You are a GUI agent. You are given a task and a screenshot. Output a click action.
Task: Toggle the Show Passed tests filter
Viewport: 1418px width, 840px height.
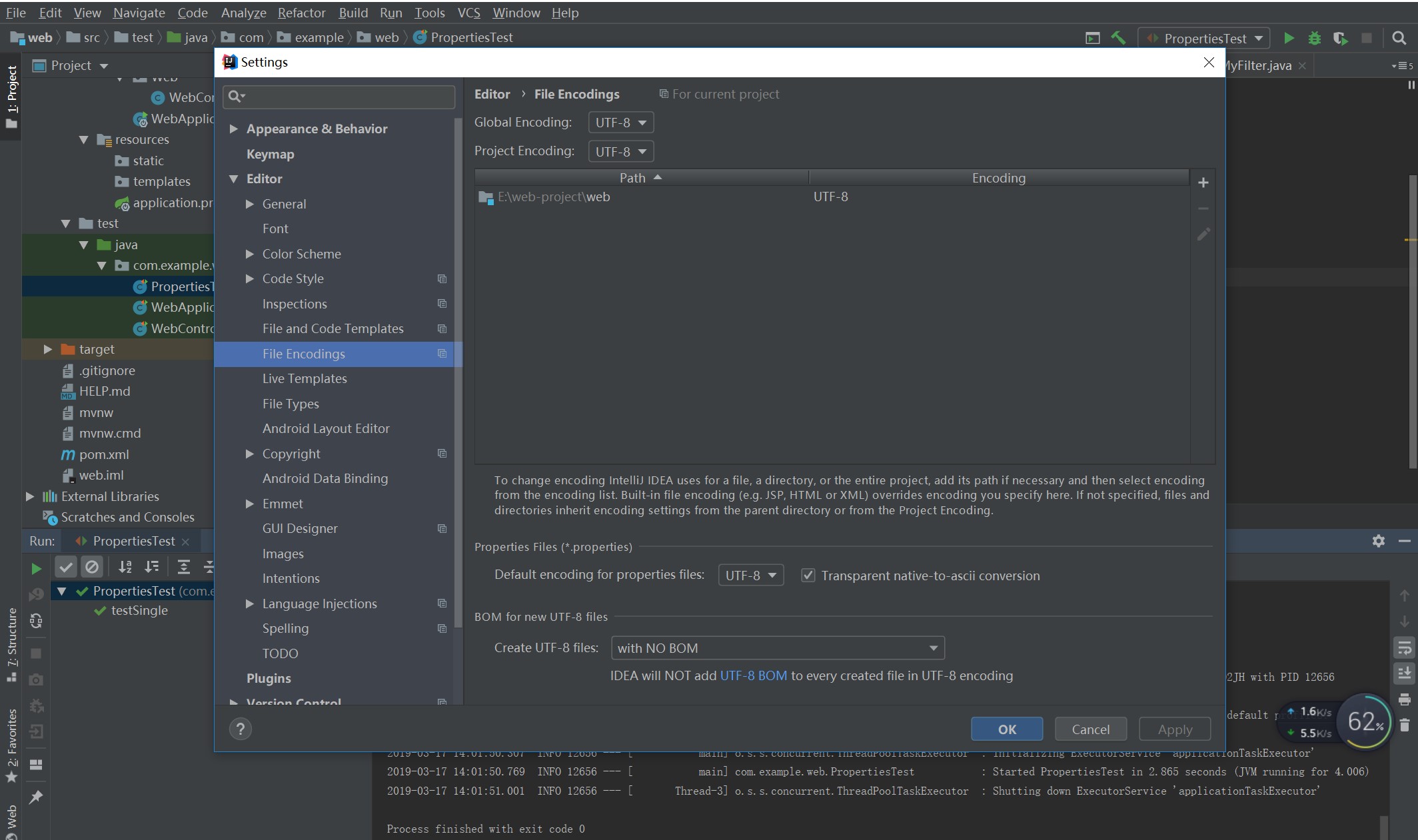click(66, 567)
